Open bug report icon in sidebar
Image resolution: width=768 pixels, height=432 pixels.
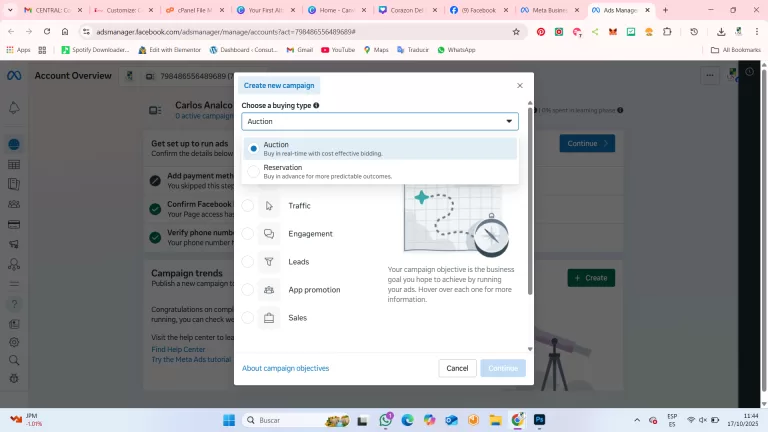[14, 379]
